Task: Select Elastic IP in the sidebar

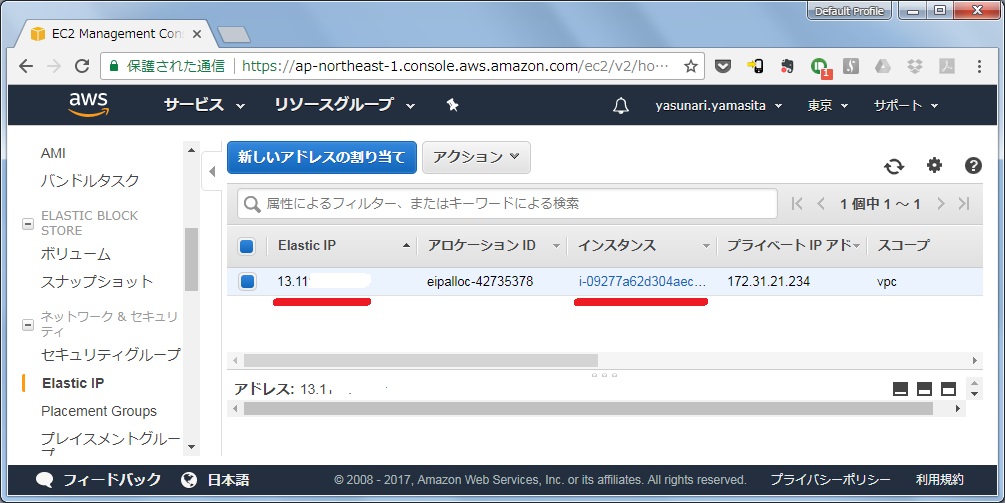Action: click(x=73, y=383)
